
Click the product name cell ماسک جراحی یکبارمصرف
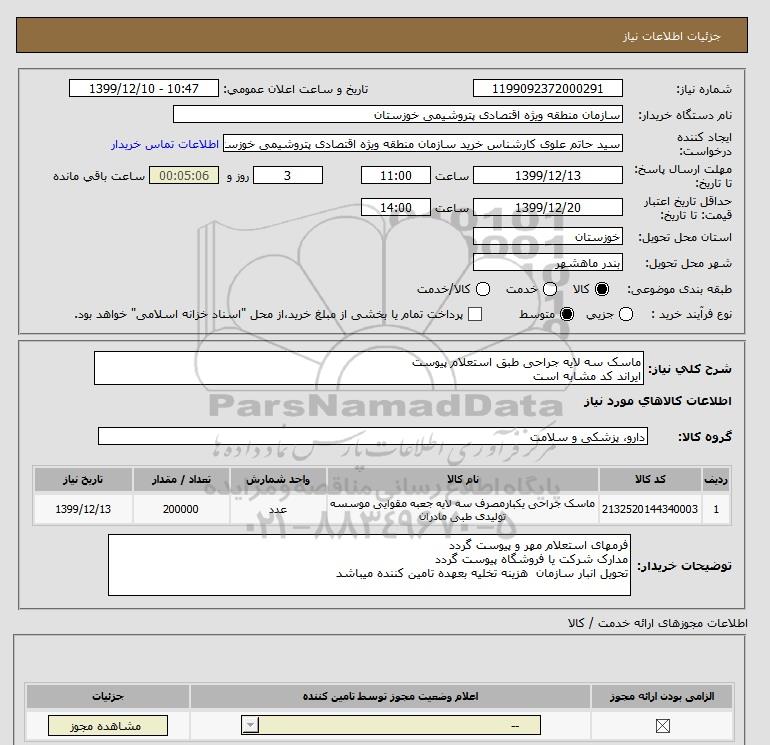click(463, 509)
